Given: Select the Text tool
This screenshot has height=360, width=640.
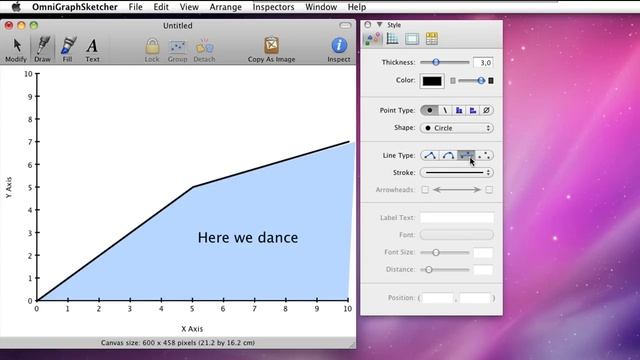Looking at the screenshot, I should [x=92, y=49].
